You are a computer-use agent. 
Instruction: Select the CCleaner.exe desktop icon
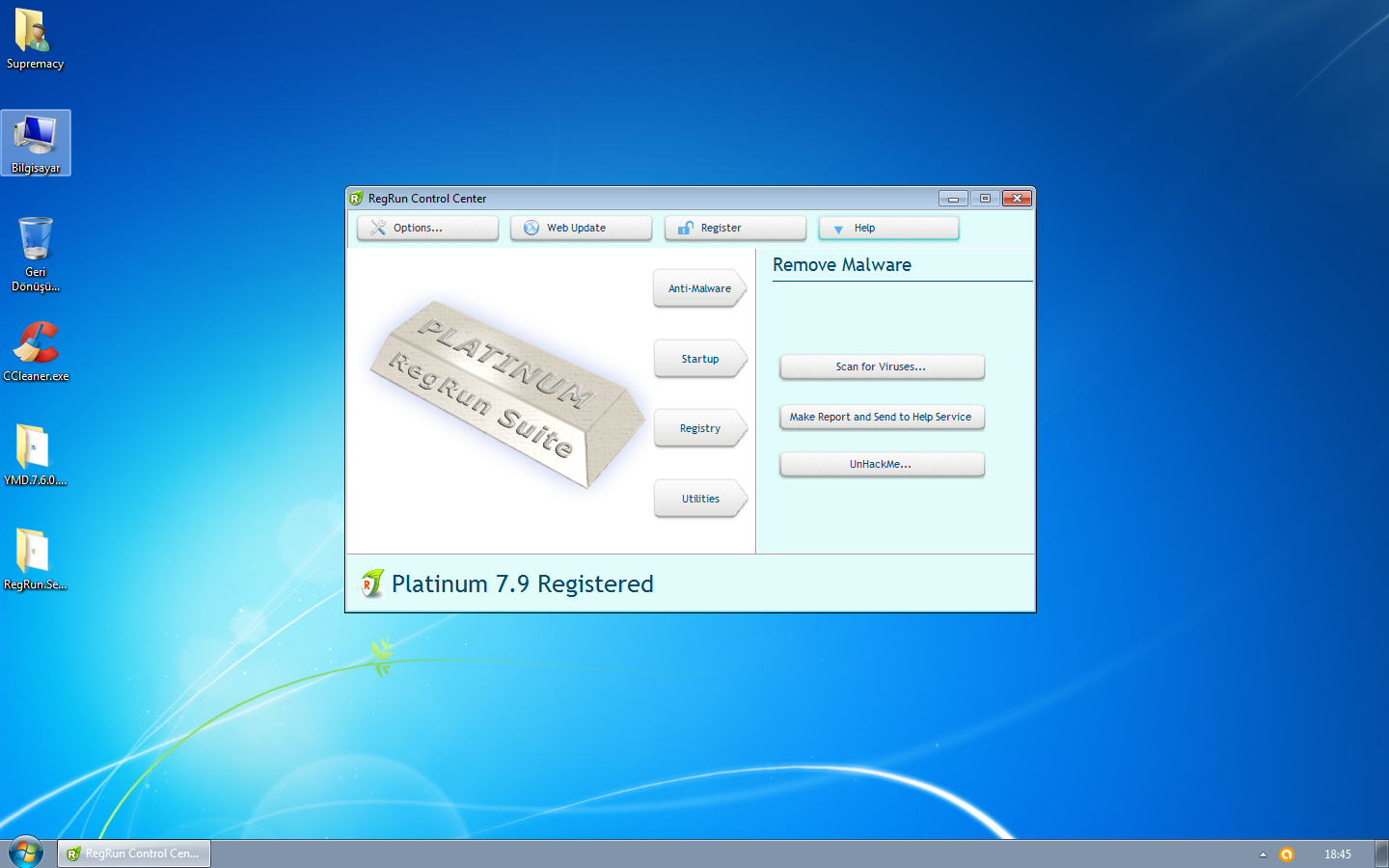[36, 351]
